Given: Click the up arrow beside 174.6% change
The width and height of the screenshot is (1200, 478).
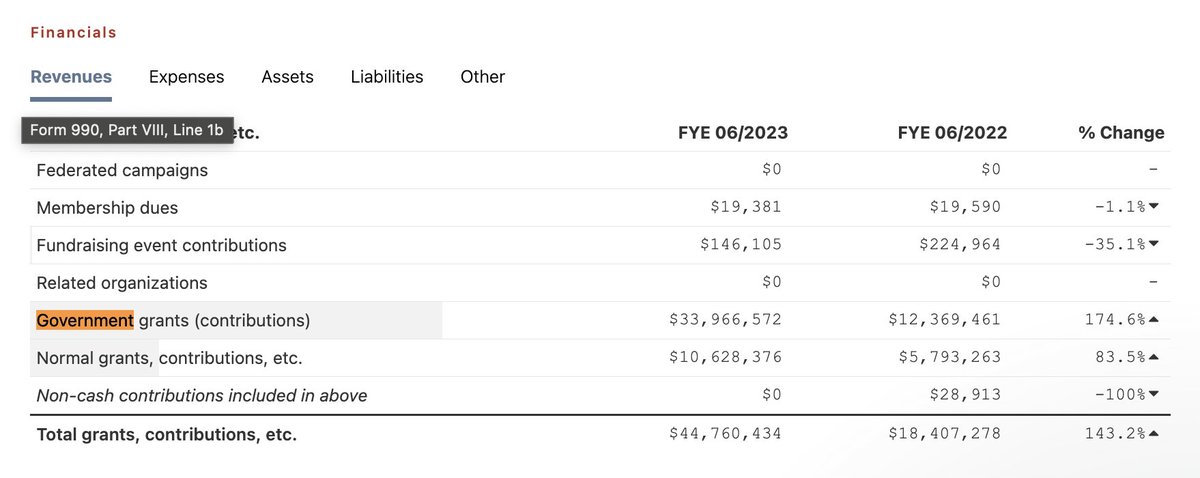Looking at the screenshot, I should [x=1154, y=320].
